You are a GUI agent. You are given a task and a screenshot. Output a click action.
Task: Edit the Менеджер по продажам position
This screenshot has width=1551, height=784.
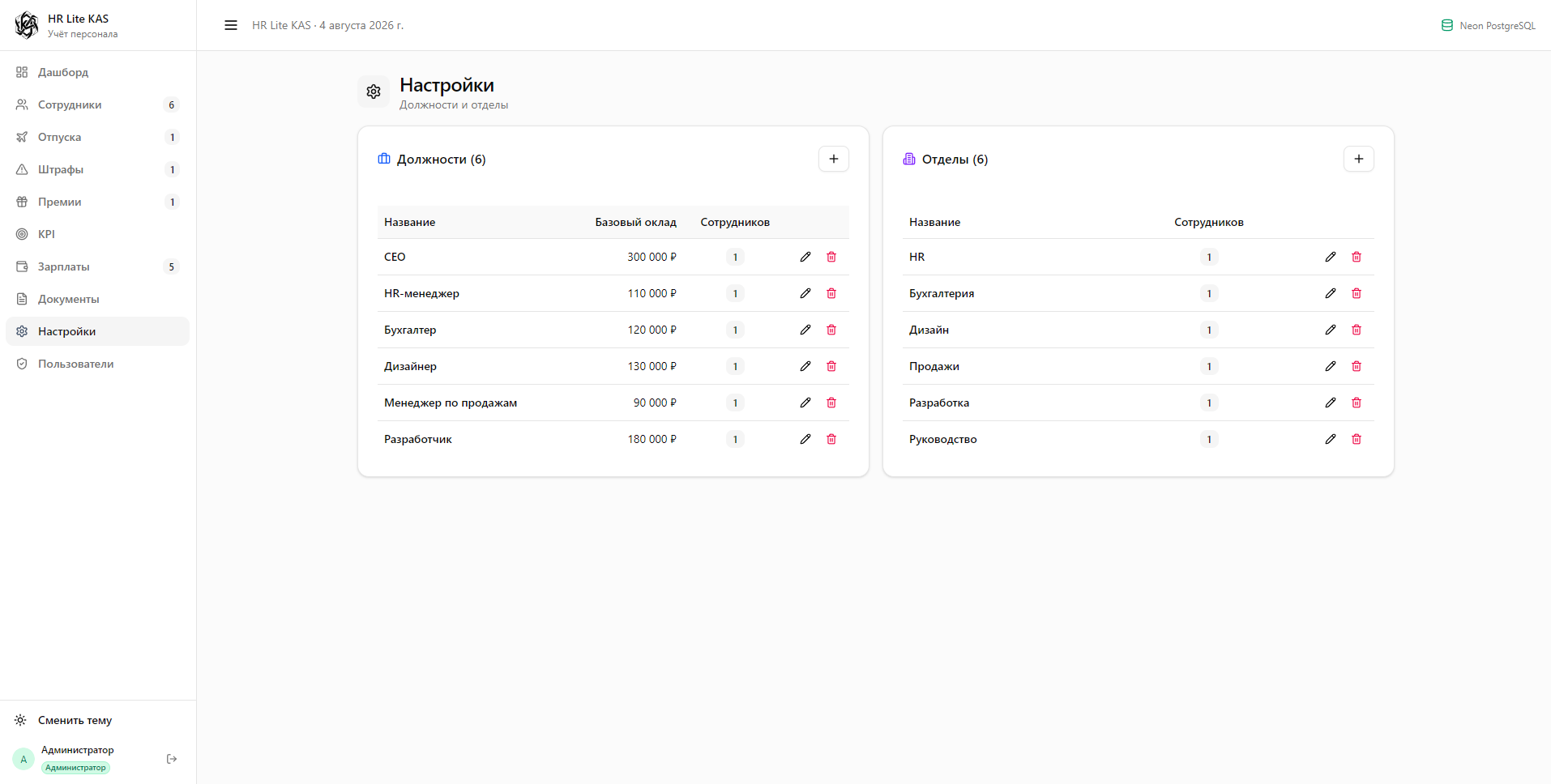click(x=805, y=403)
